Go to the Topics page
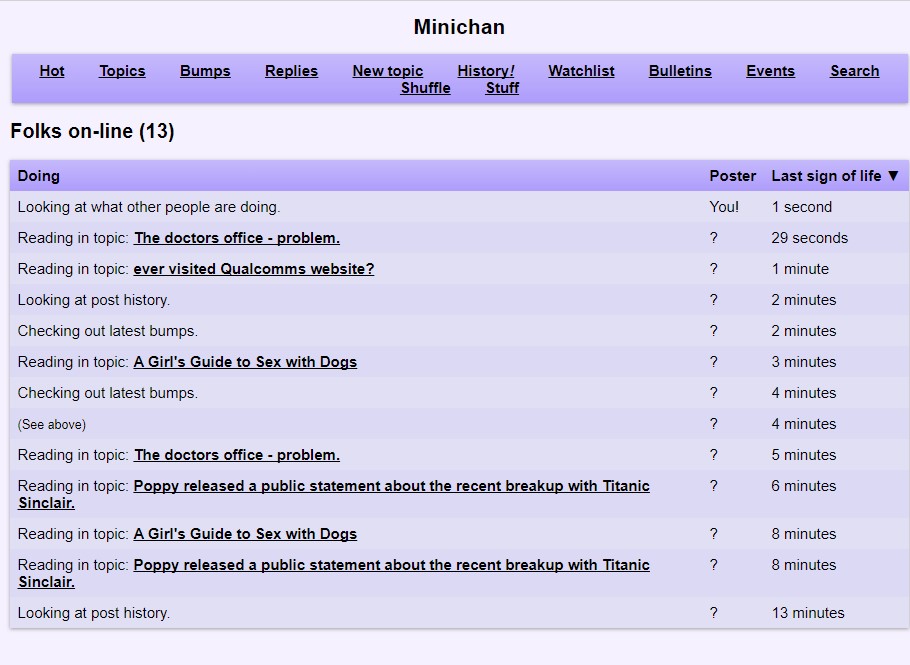This screenshot has height=665, width=910. [122, 71]
